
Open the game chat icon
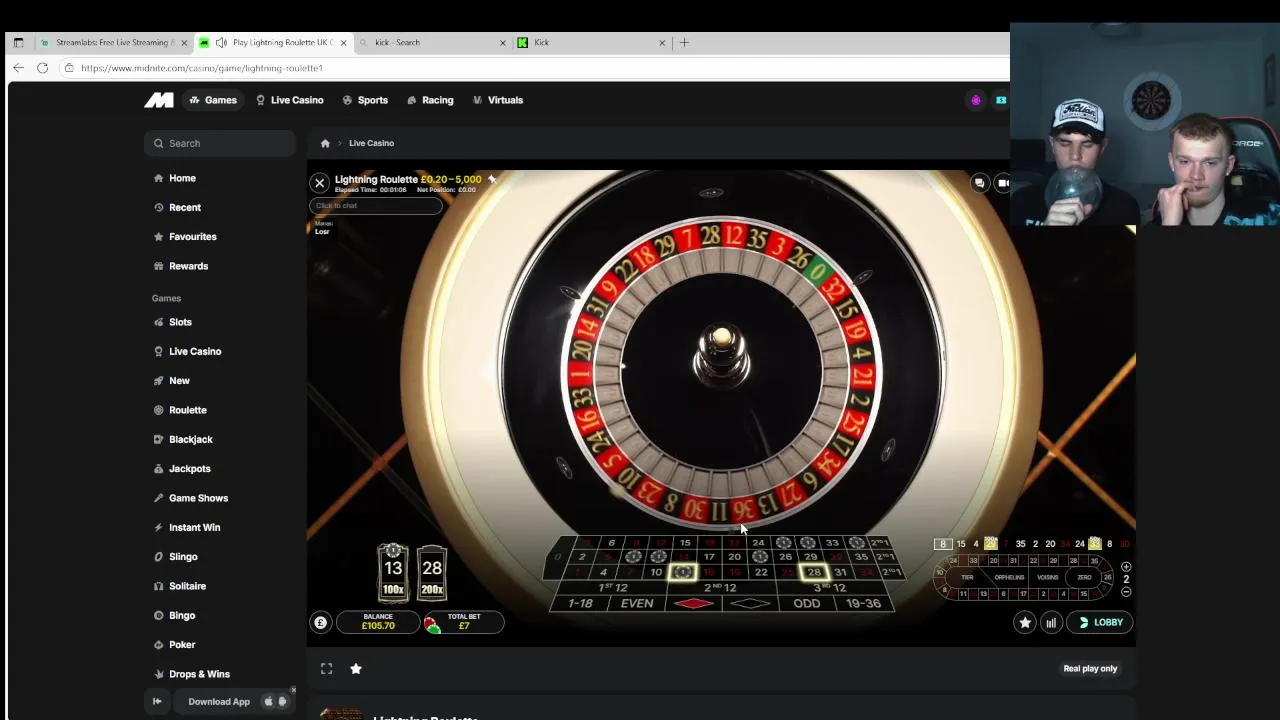click(x=979, y=183)
